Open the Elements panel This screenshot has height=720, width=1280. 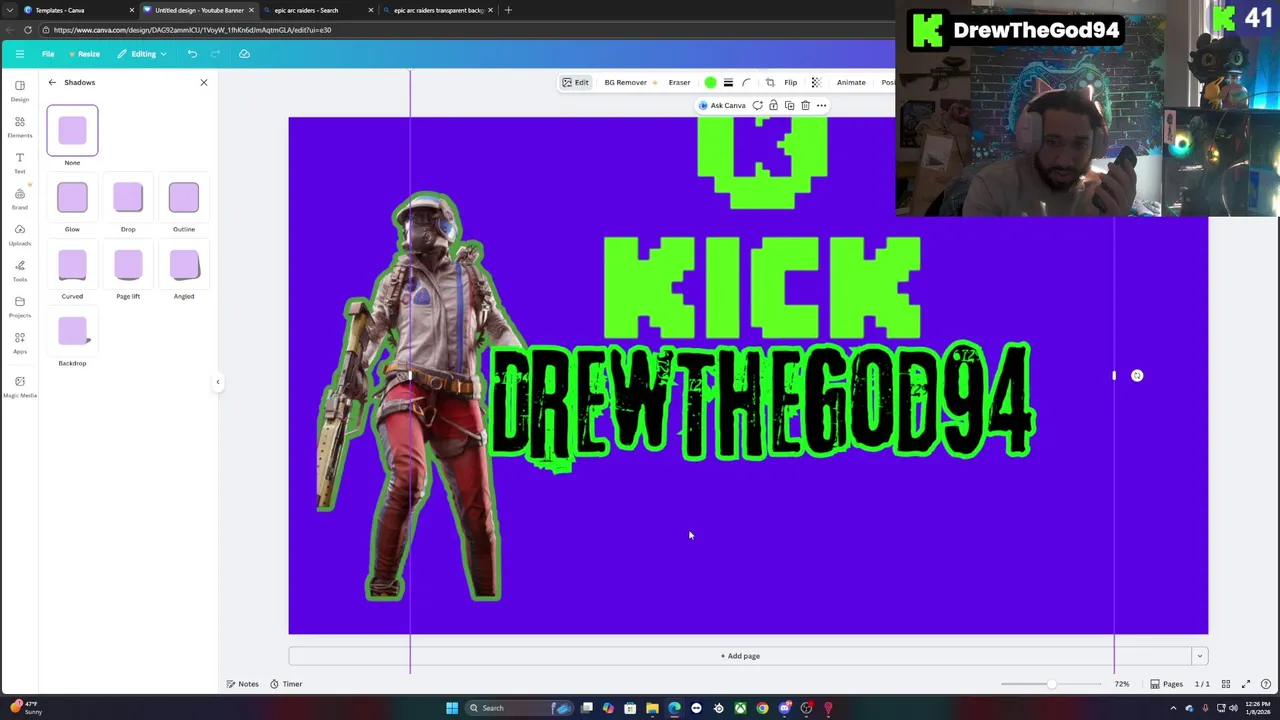pos(19,126)
